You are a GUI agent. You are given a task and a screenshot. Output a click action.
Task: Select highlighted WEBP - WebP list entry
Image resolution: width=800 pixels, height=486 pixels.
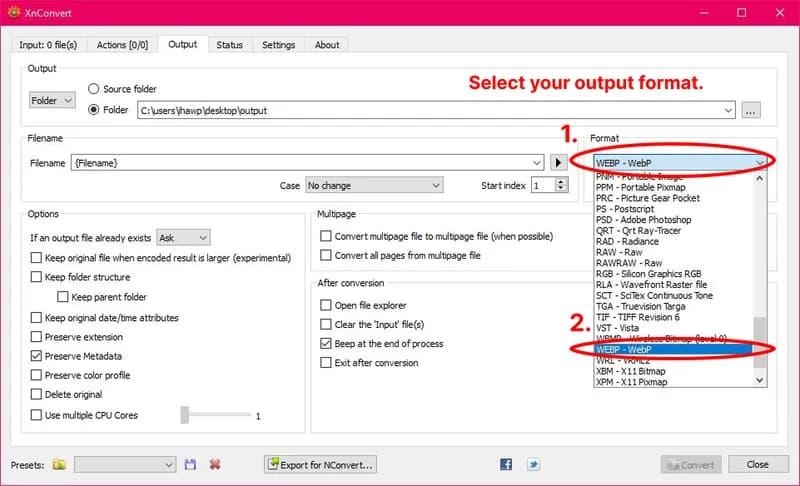pyautogui.click(x=673, y=349)
